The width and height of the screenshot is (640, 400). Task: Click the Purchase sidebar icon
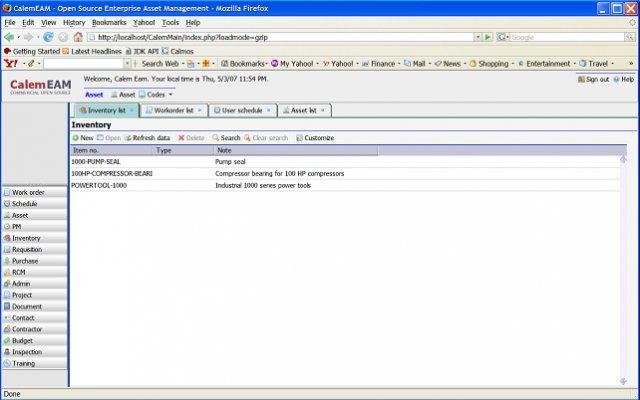coord(7,261)
